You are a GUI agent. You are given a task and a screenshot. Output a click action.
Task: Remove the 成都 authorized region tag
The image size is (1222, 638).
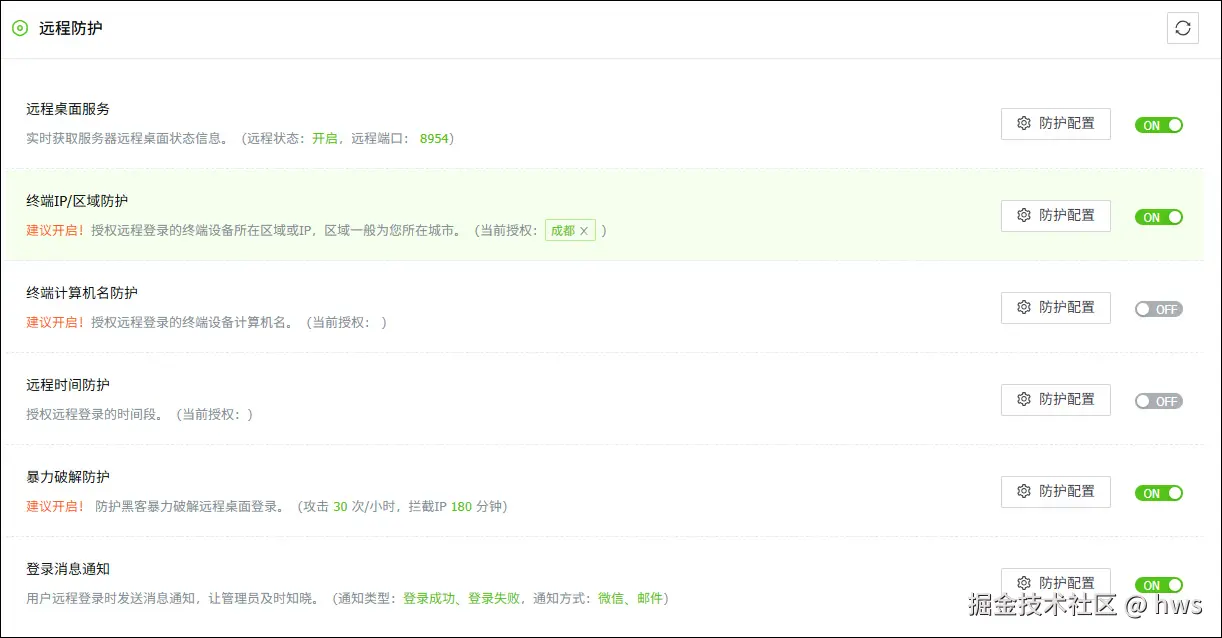[585, 230]
